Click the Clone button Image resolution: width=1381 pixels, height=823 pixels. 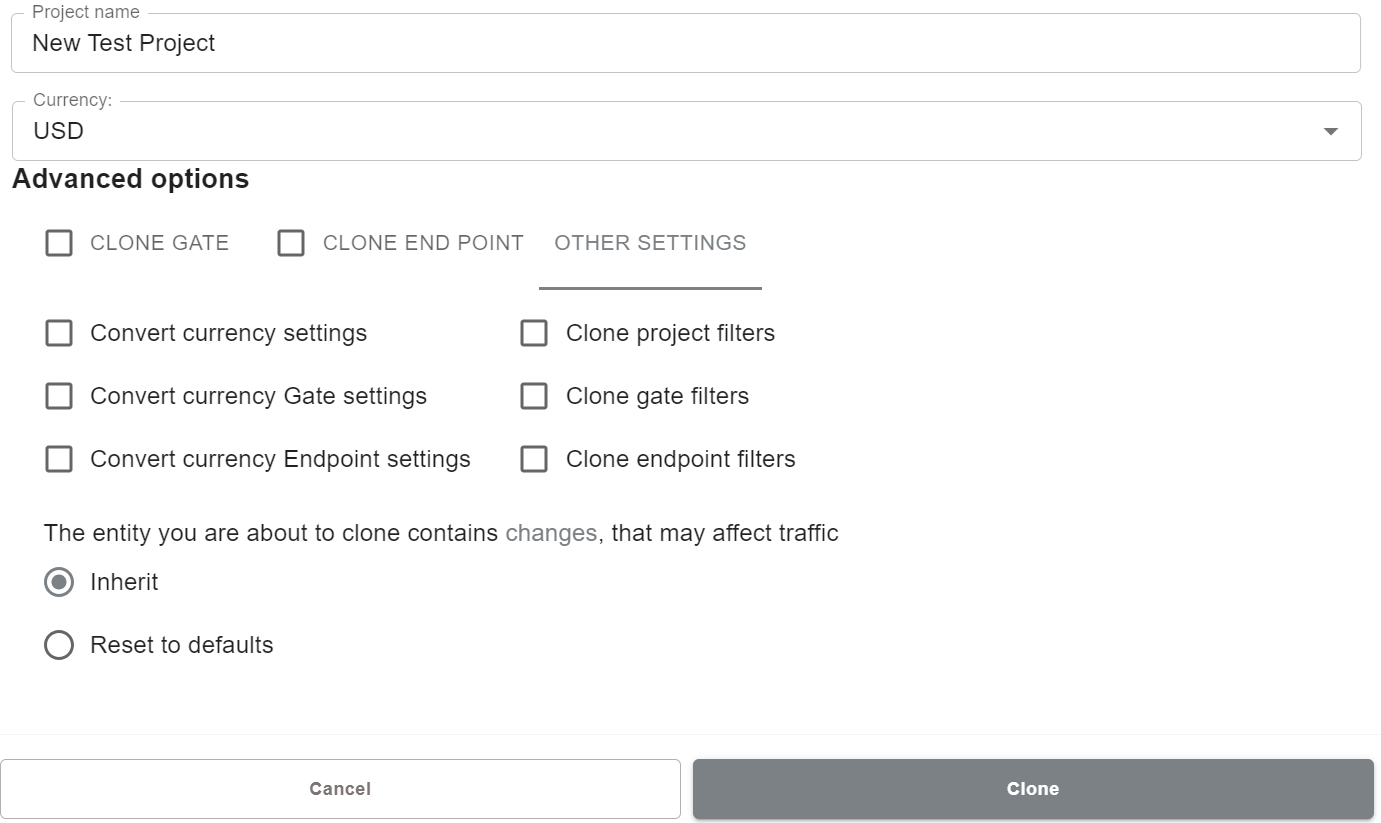1033,789
